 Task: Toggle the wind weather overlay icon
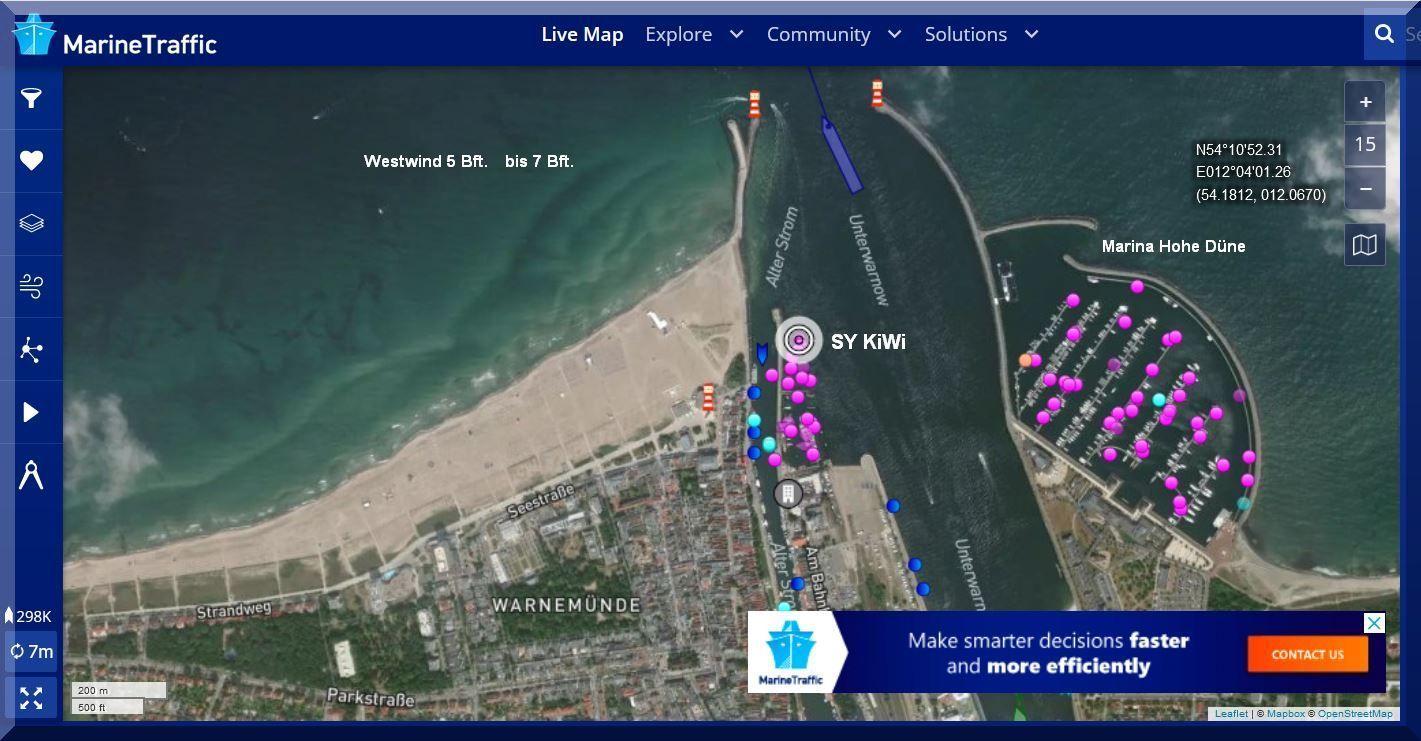click(x=31, y=287)
